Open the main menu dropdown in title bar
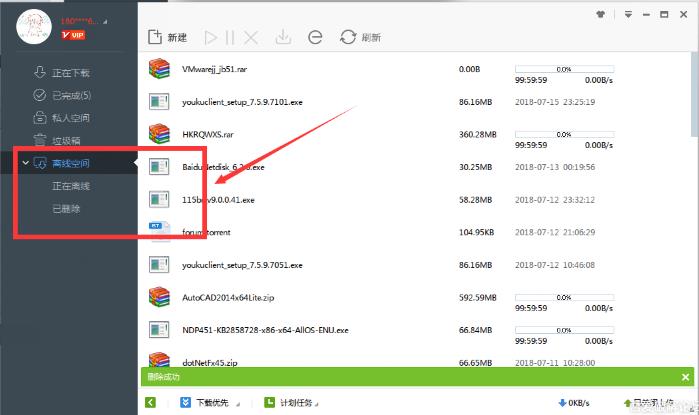 point(628,14)
